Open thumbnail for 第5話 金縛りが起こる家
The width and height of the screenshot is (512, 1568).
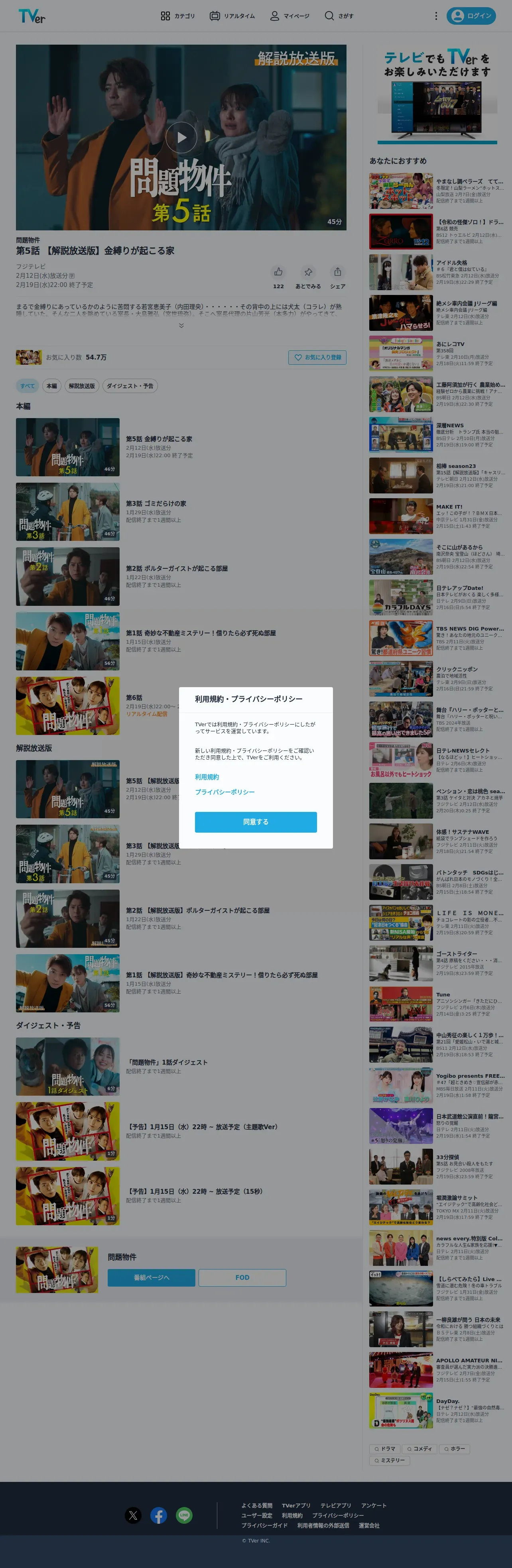67,447
